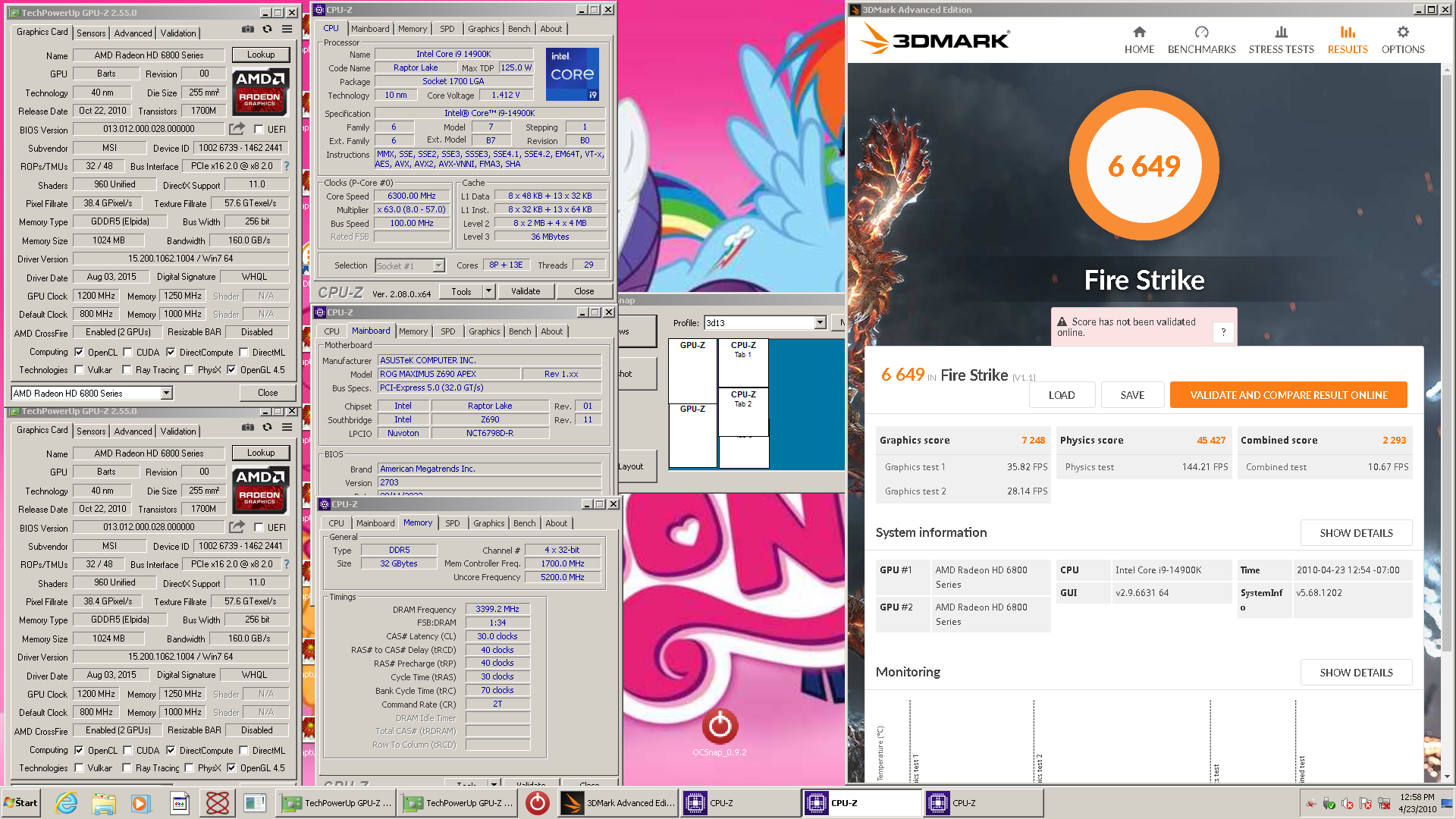Open 3DMark OPTIONS gear

point(1403,40)
